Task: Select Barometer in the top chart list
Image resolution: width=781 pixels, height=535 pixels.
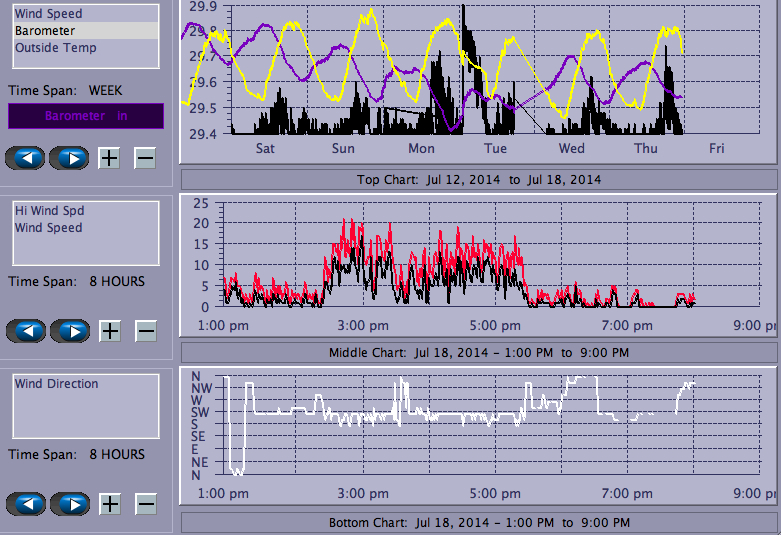Action: [44, 31]
